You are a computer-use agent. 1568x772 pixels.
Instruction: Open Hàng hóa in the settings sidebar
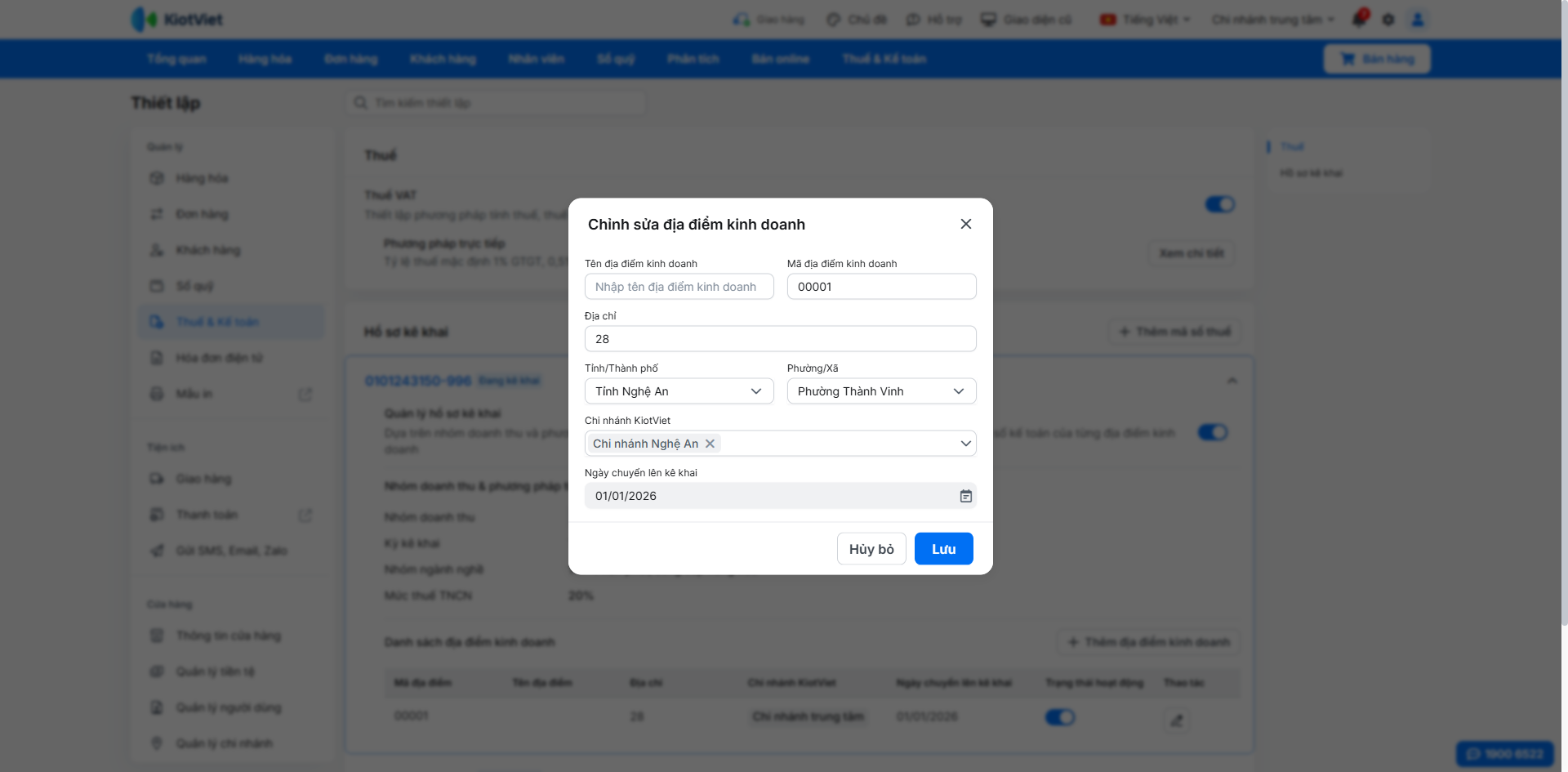coord(231,178)
